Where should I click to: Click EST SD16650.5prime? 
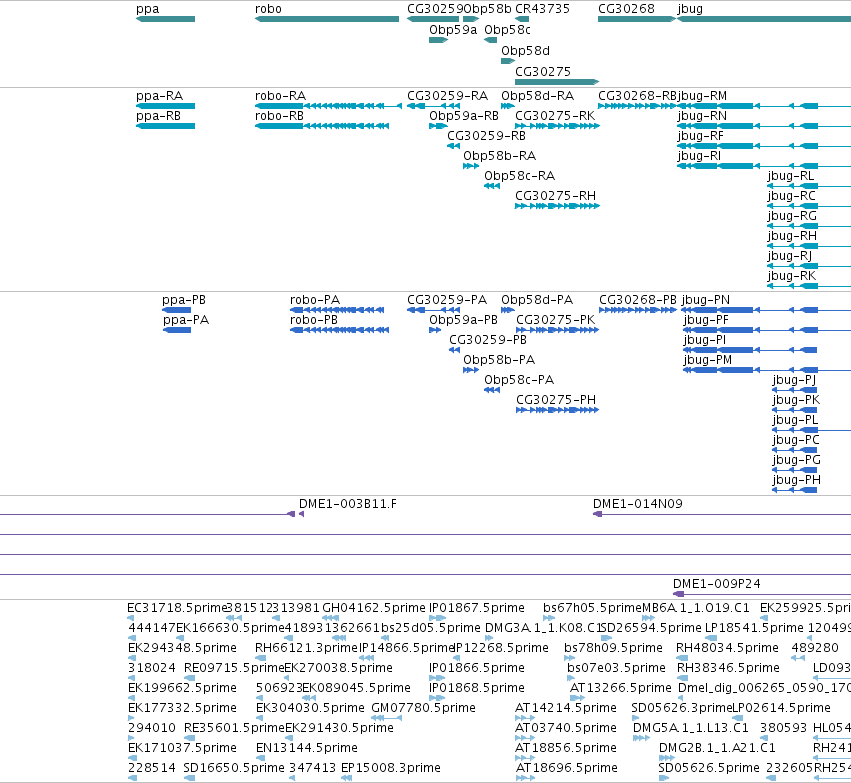tap(189, 778)
